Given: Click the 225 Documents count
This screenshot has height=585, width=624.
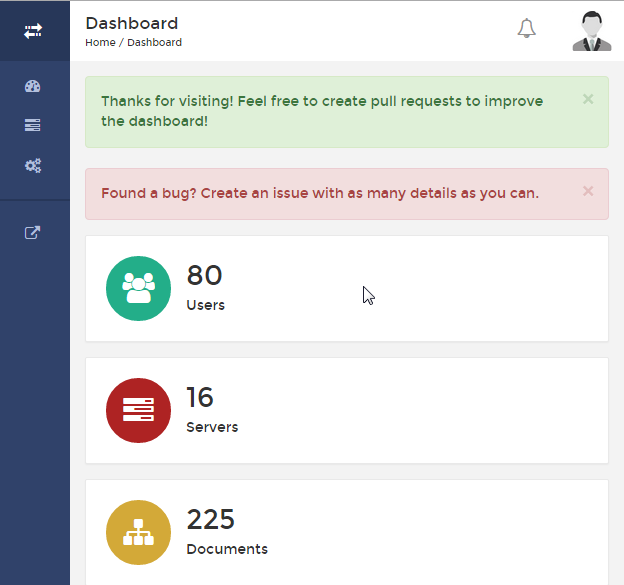Looking at the screenshot, I should [210, 520].
